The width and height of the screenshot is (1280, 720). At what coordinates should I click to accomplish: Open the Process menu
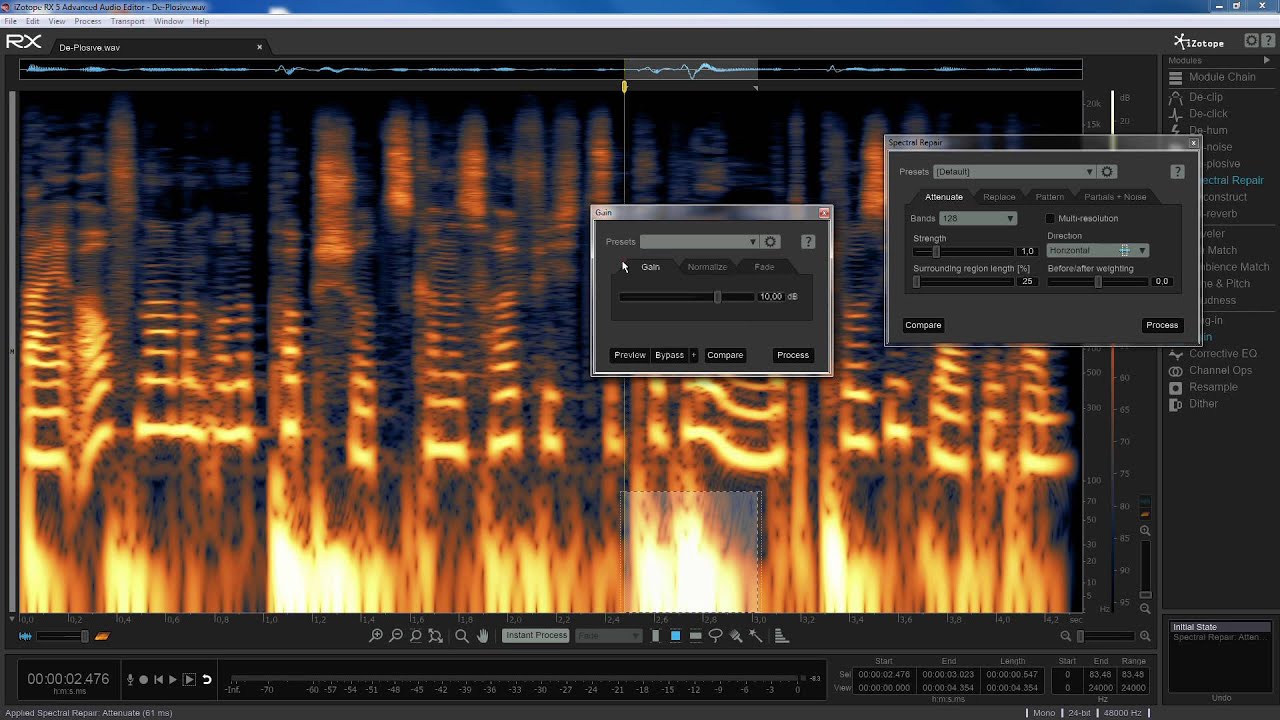tap(88, 21)
